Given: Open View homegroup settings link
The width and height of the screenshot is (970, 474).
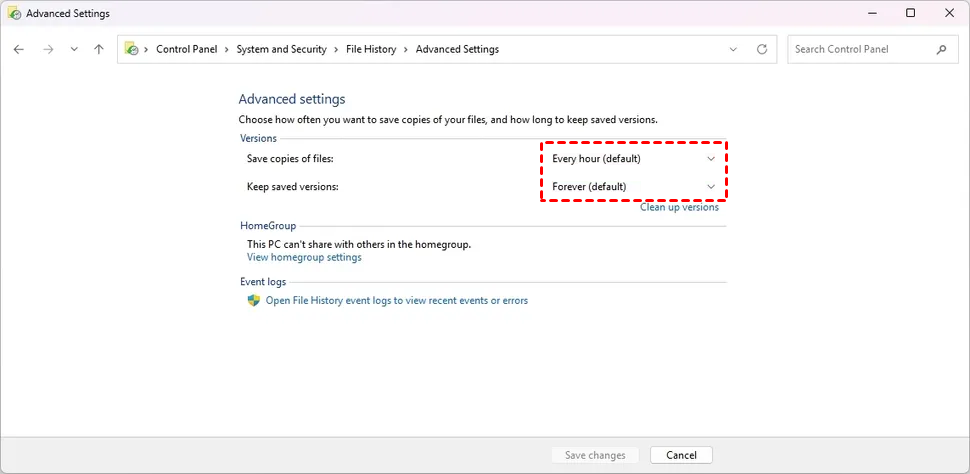Looking at the screenshot, I should point(304,257).
